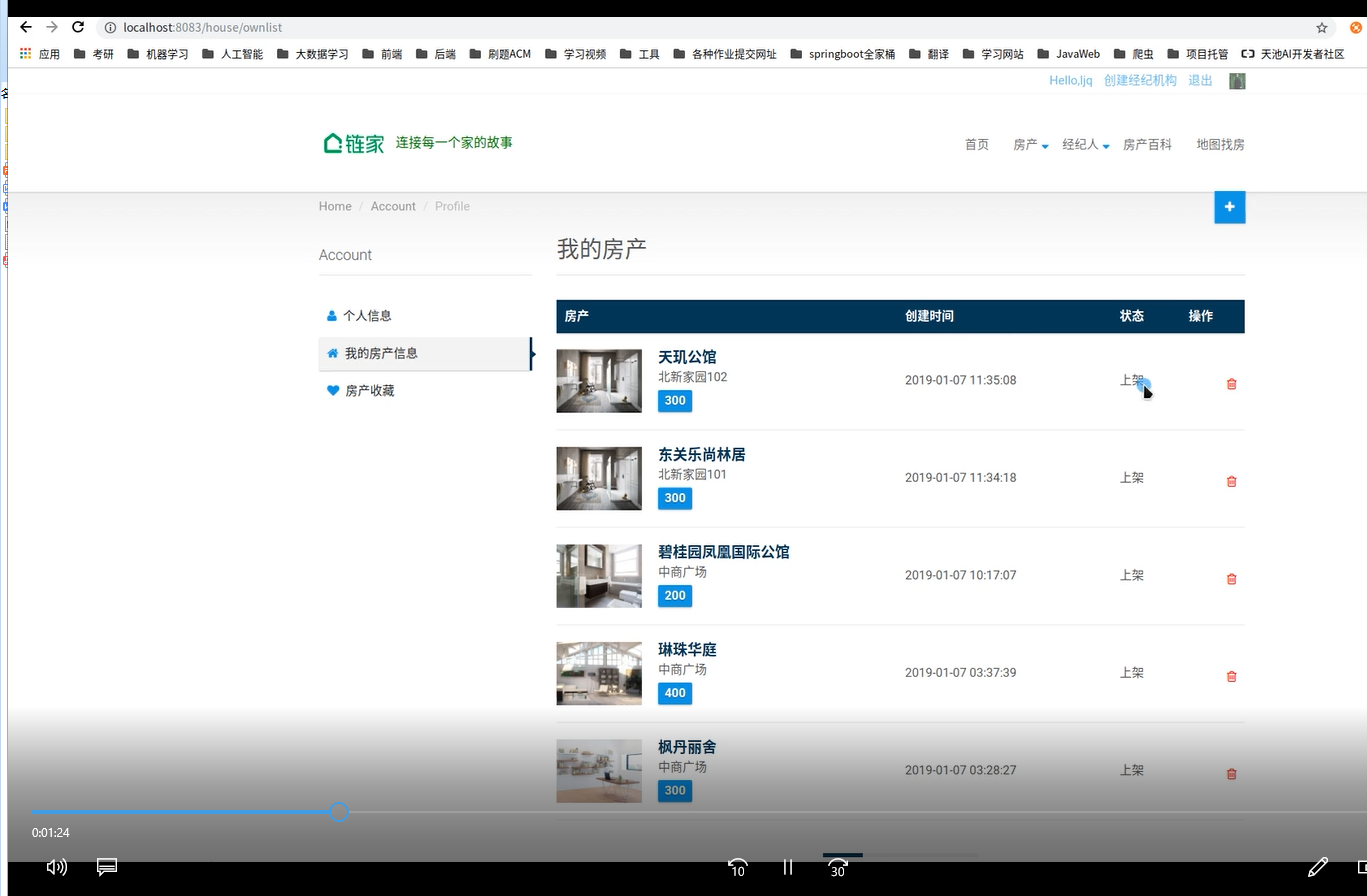Viewport: 1367px width, 896px height.
Task: Open the springboot全家桶 bookmark folder
Action: pyautogui.click(x=842, y=54)
